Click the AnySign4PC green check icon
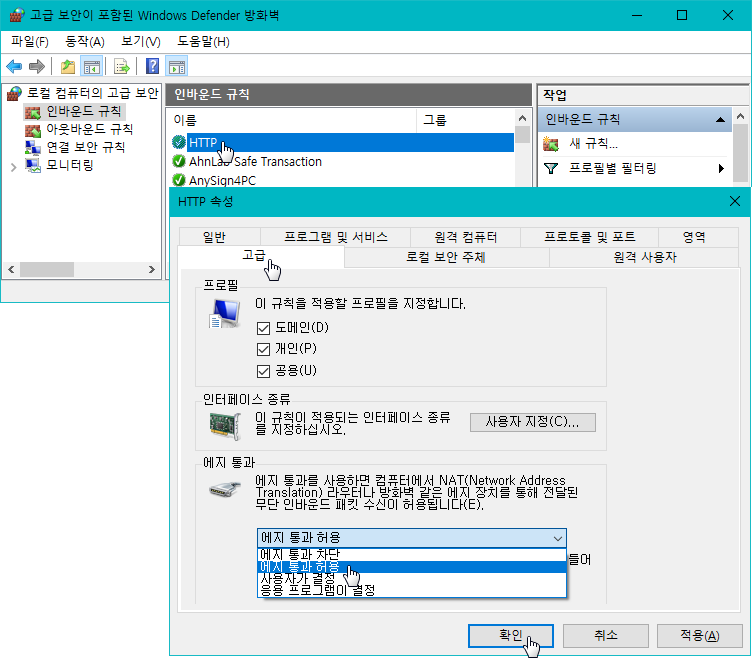 click(179, 180)
